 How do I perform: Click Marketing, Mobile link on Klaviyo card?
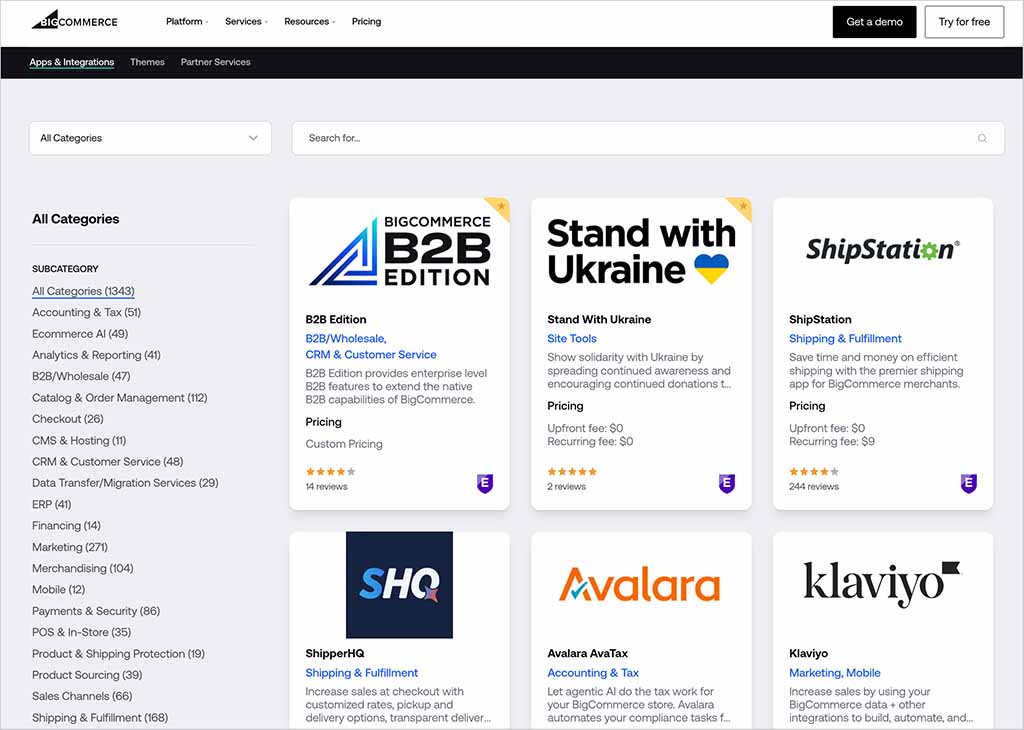(835, 673)
